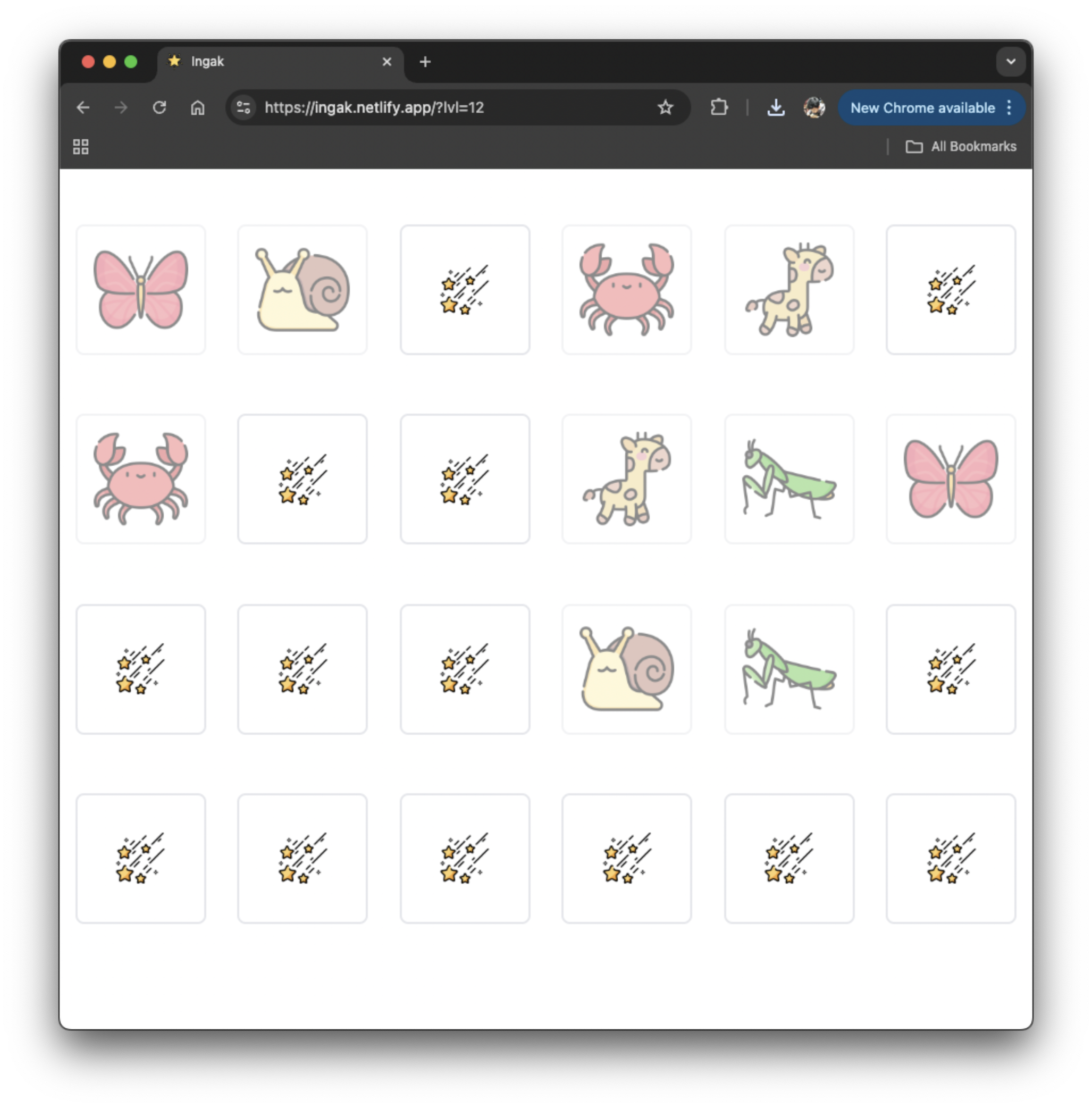Open the Extensions puzzle icon
1092x1108 pixels.
click(x=719, y=107)
